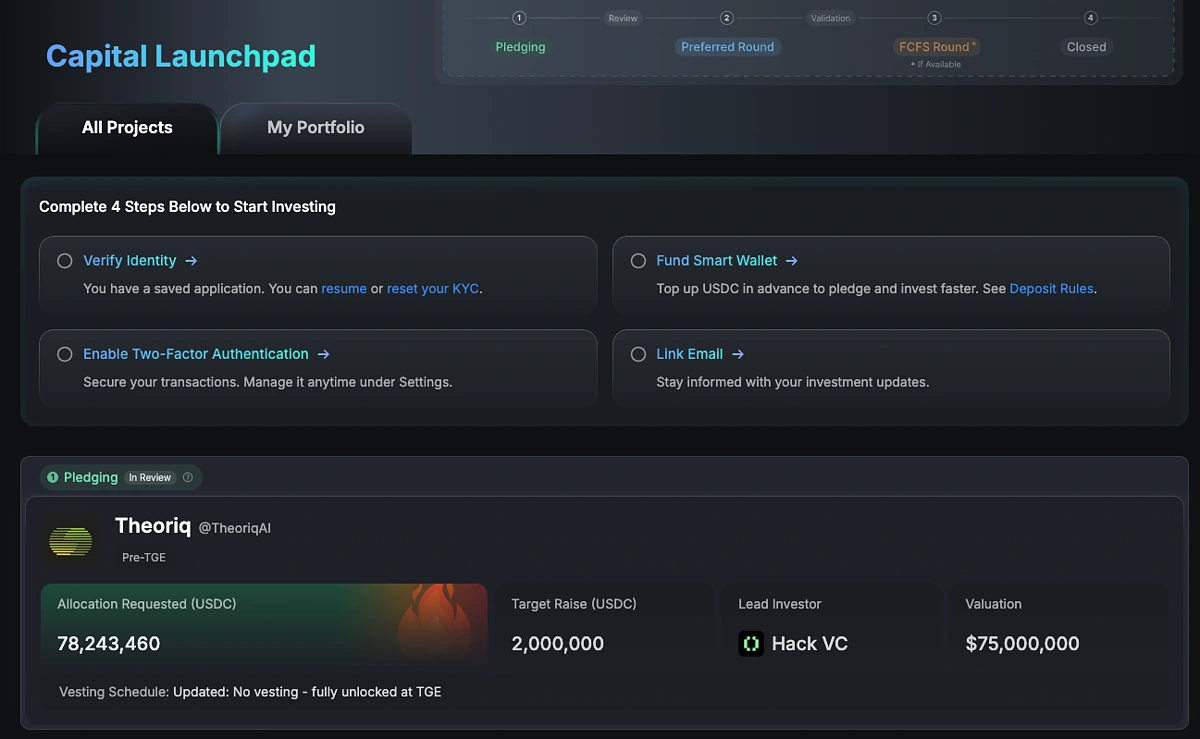Click the arrow icon next to Link Email
Image resolution: width=1200 pixels, height=739 pixels.
pyautogui.click(x=737, y=353)
